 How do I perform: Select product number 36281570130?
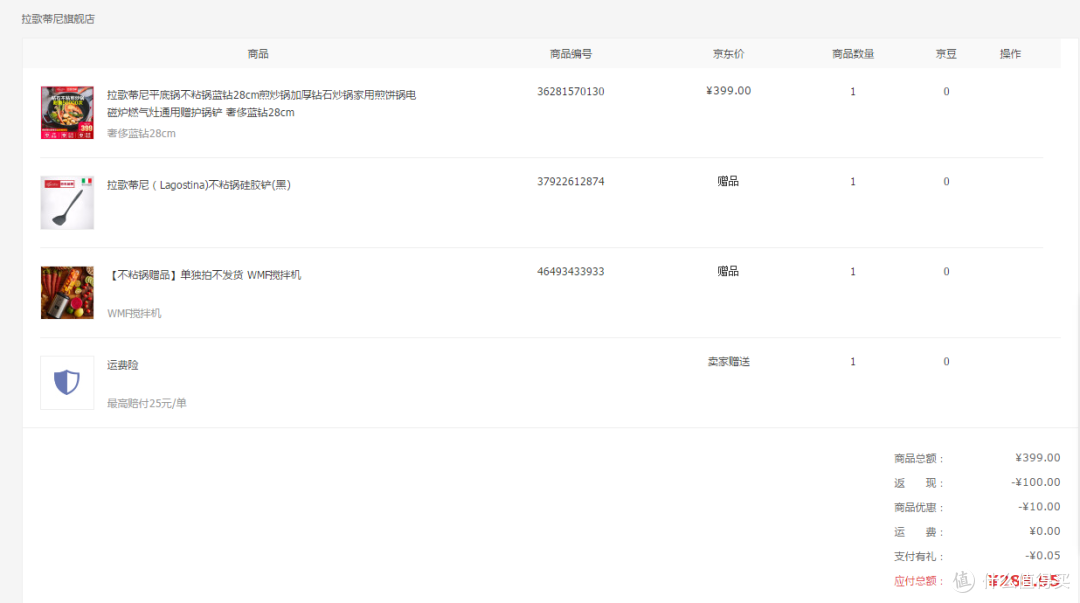point(571,91)
